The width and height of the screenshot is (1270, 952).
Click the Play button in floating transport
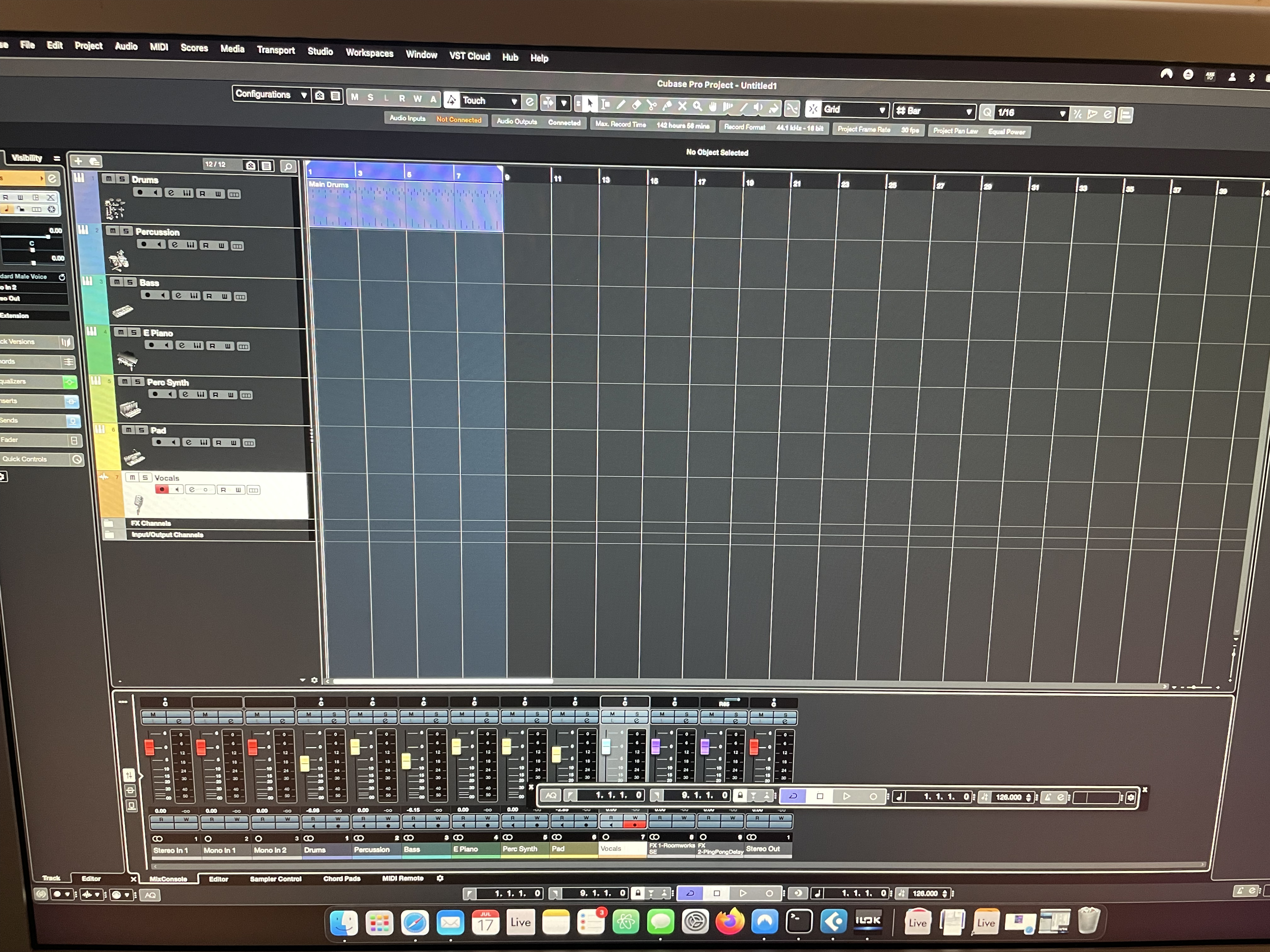pos(846,796)
